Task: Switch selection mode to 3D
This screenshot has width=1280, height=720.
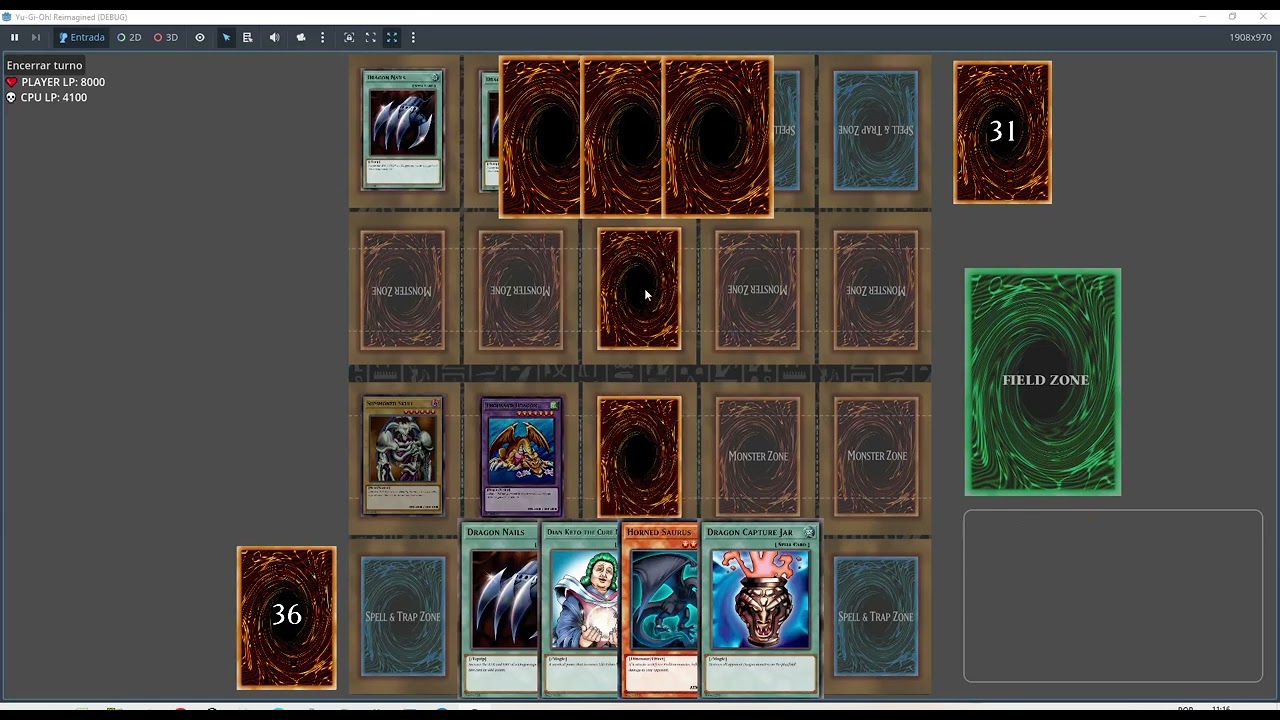Action: pyautogui.click(x=166, y=37)
